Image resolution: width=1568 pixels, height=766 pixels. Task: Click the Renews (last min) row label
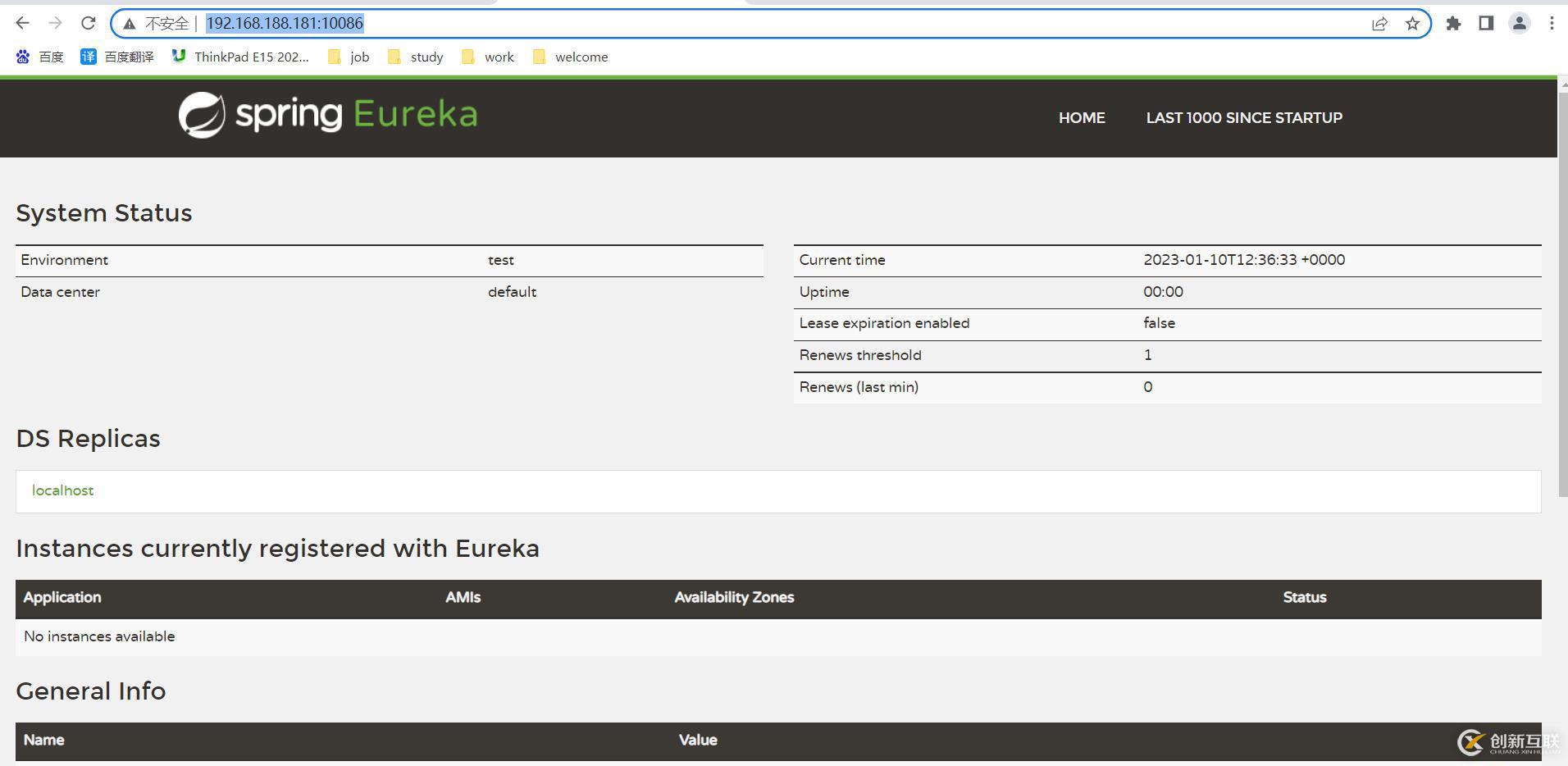coord(859,387)
